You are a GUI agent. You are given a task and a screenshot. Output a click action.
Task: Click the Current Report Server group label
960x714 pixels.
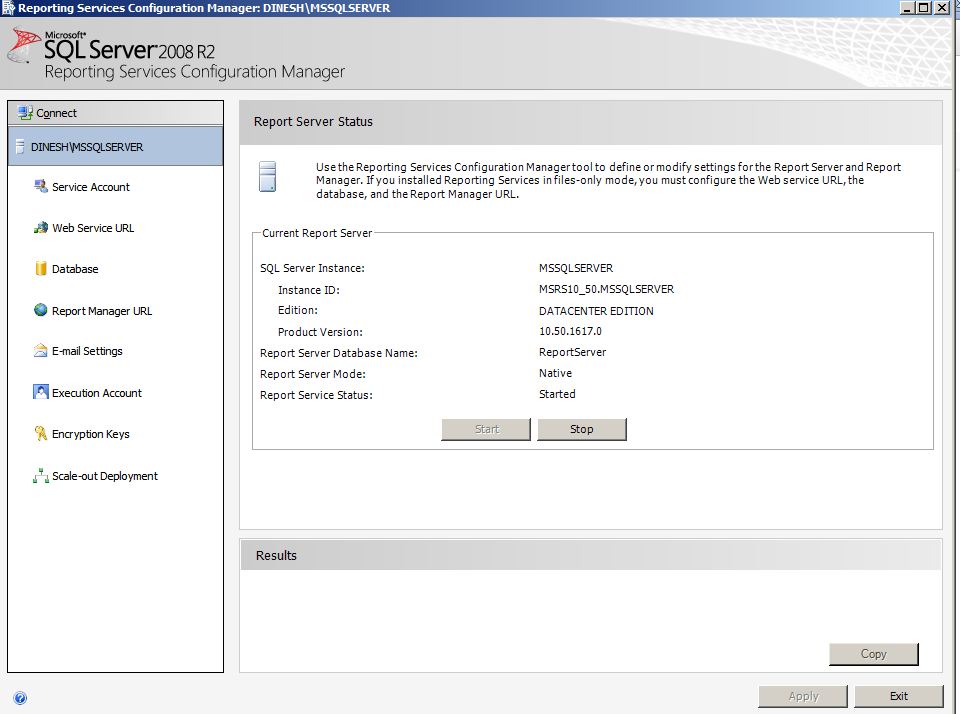(317, 233)
